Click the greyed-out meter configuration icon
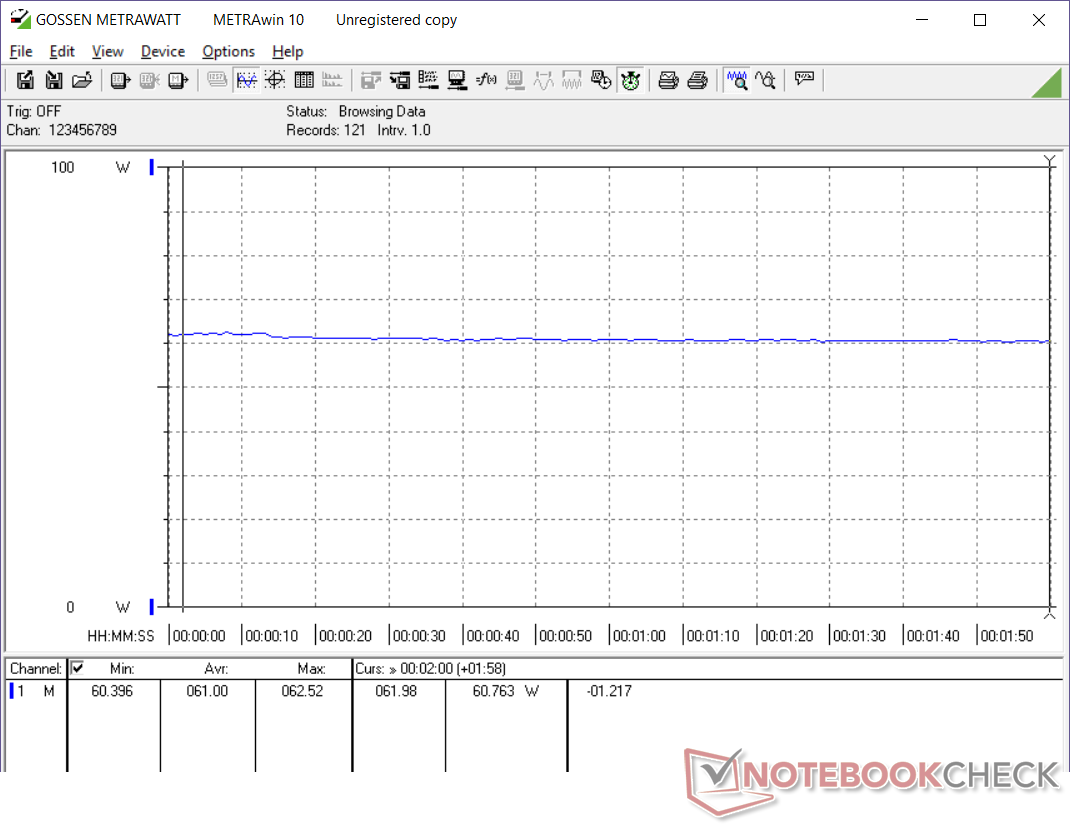This screenshot has height=831, width=1070. pos(515,81)
